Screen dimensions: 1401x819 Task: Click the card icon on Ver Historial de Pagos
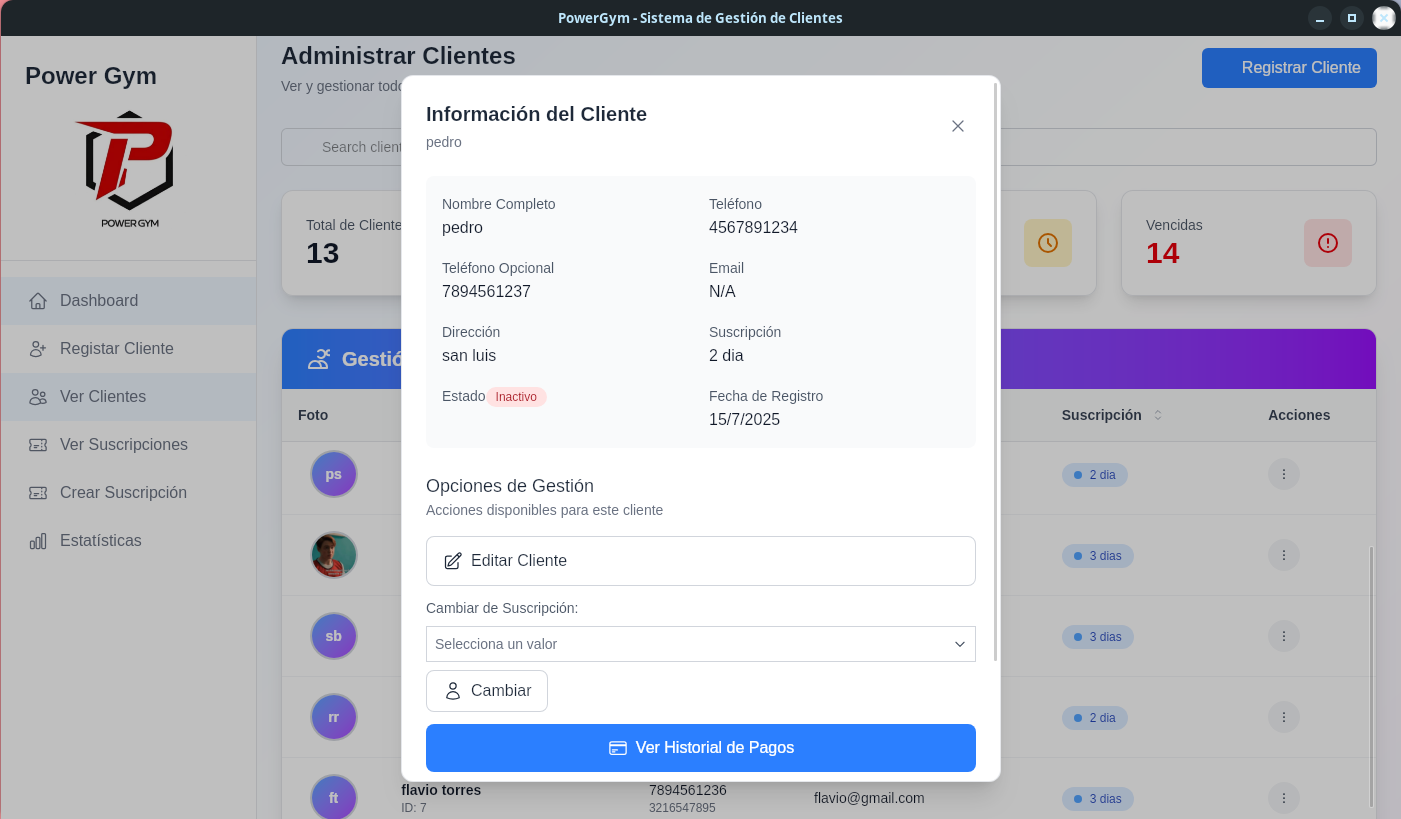(x=618, y=748)
